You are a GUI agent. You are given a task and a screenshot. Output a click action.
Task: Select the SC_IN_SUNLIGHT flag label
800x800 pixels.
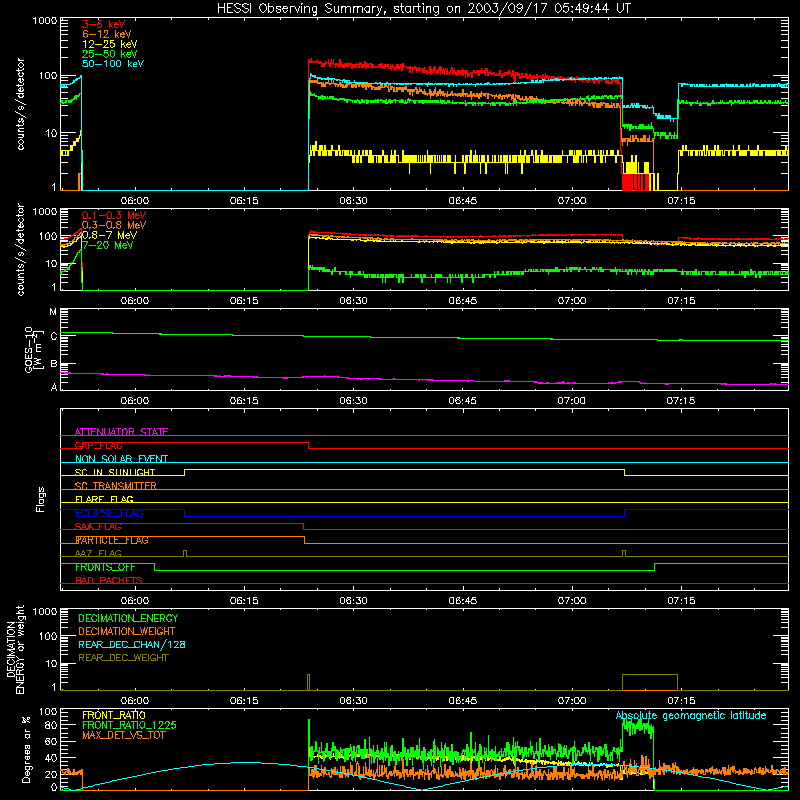(x=115, y=472)
